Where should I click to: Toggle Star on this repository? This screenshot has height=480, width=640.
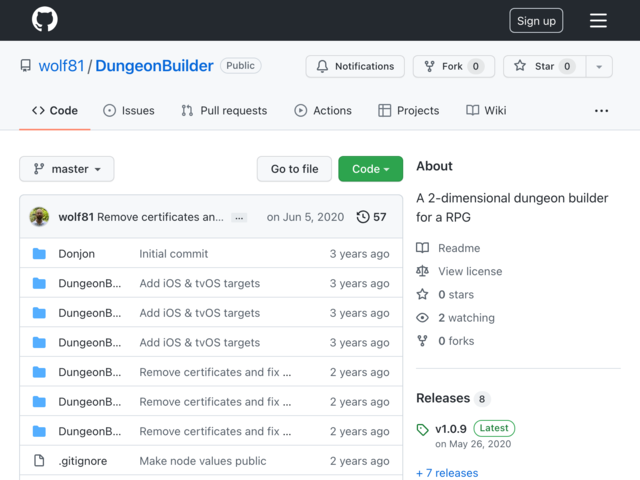pos(544,66)
